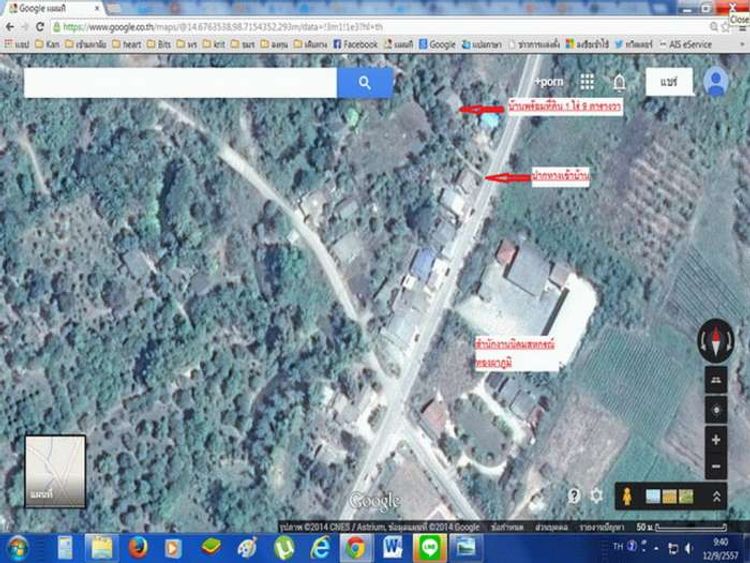Click the my location button
This screenshot has width=750, height=563.
[x=716, y=410]
